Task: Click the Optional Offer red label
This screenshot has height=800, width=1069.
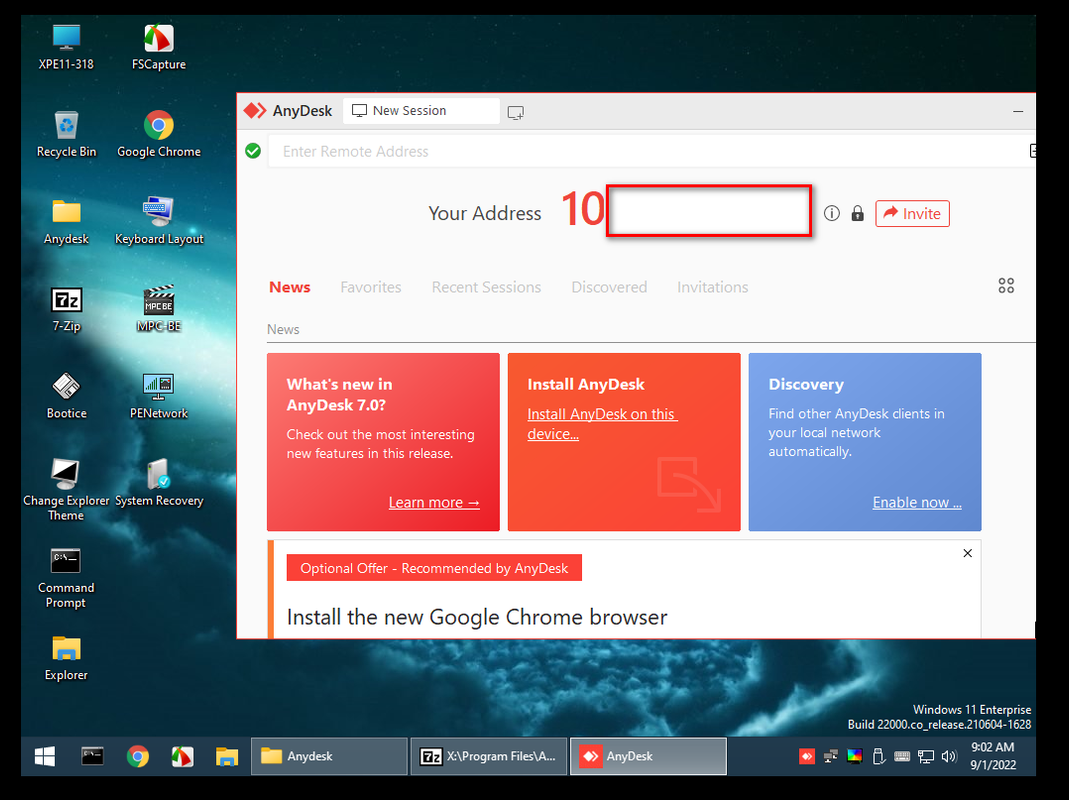Action: (434, 568)
